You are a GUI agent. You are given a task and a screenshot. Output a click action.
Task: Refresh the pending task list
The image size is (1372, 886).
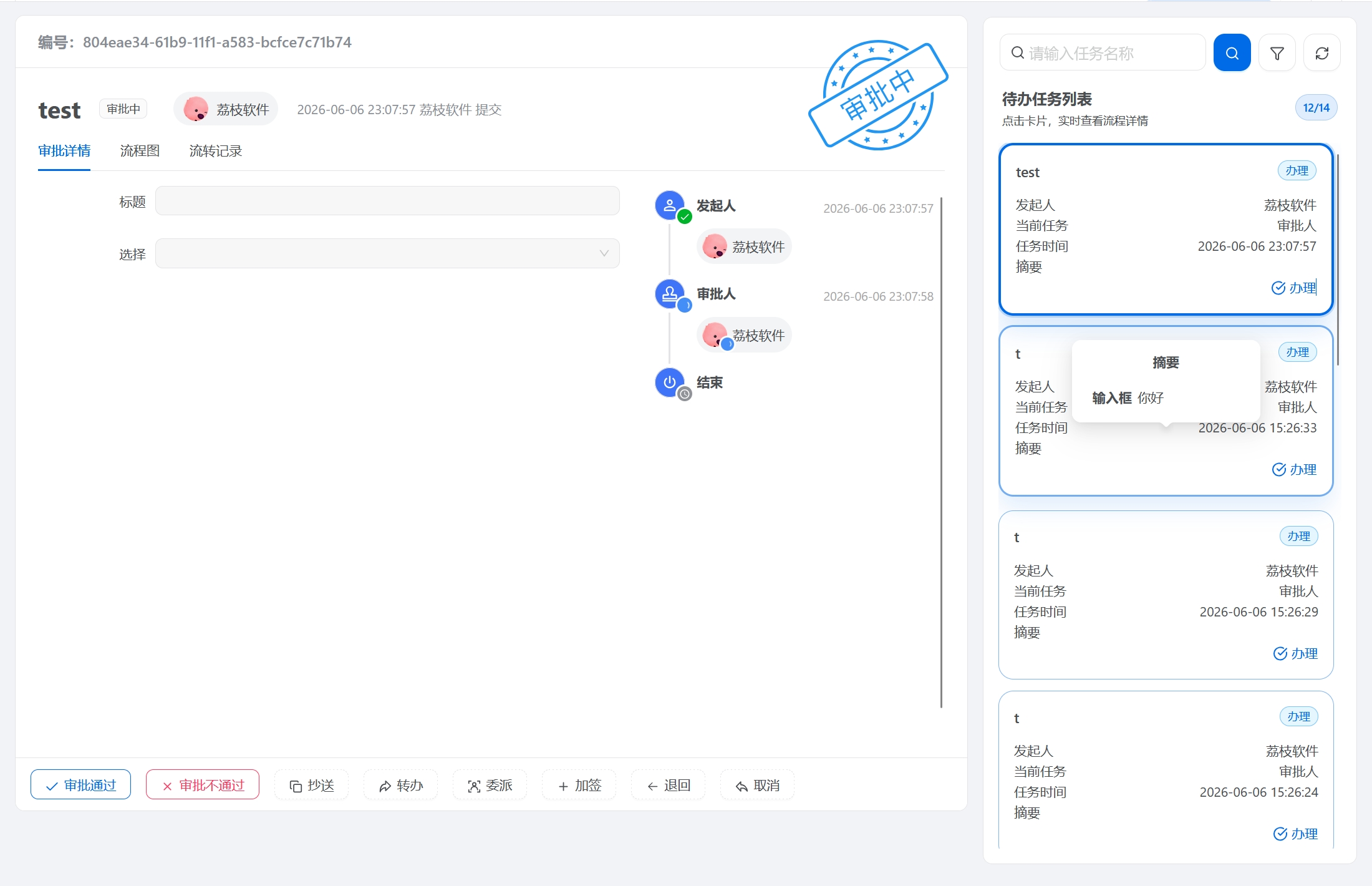pyautogui.click(x=1321, y=53)
